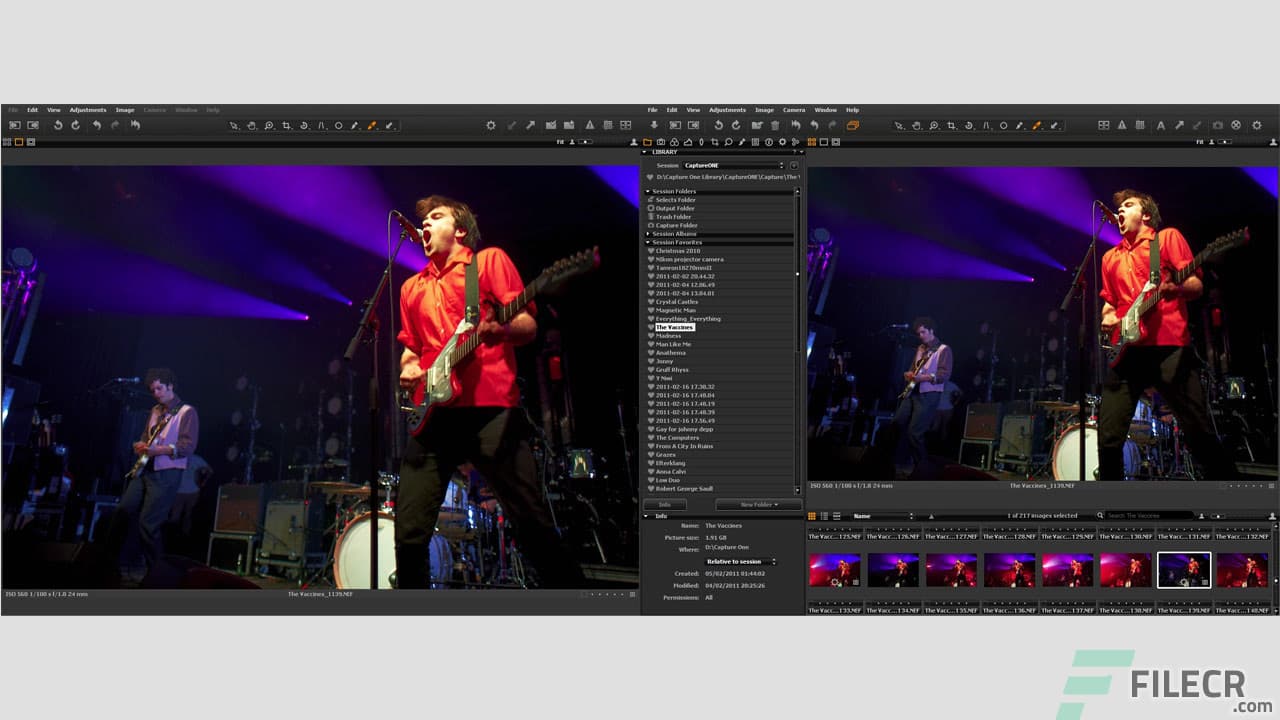This screenshot has height=720, width=1280.
Task: Toggle favorite heart on Magnetic Man folder
Action: (650, 310)
